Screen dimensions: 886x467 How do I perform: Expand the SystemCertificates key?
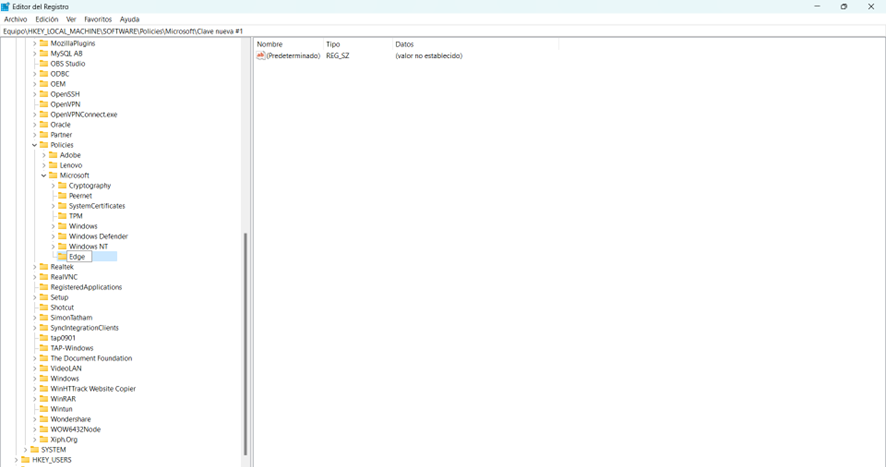tap(53, 206)
